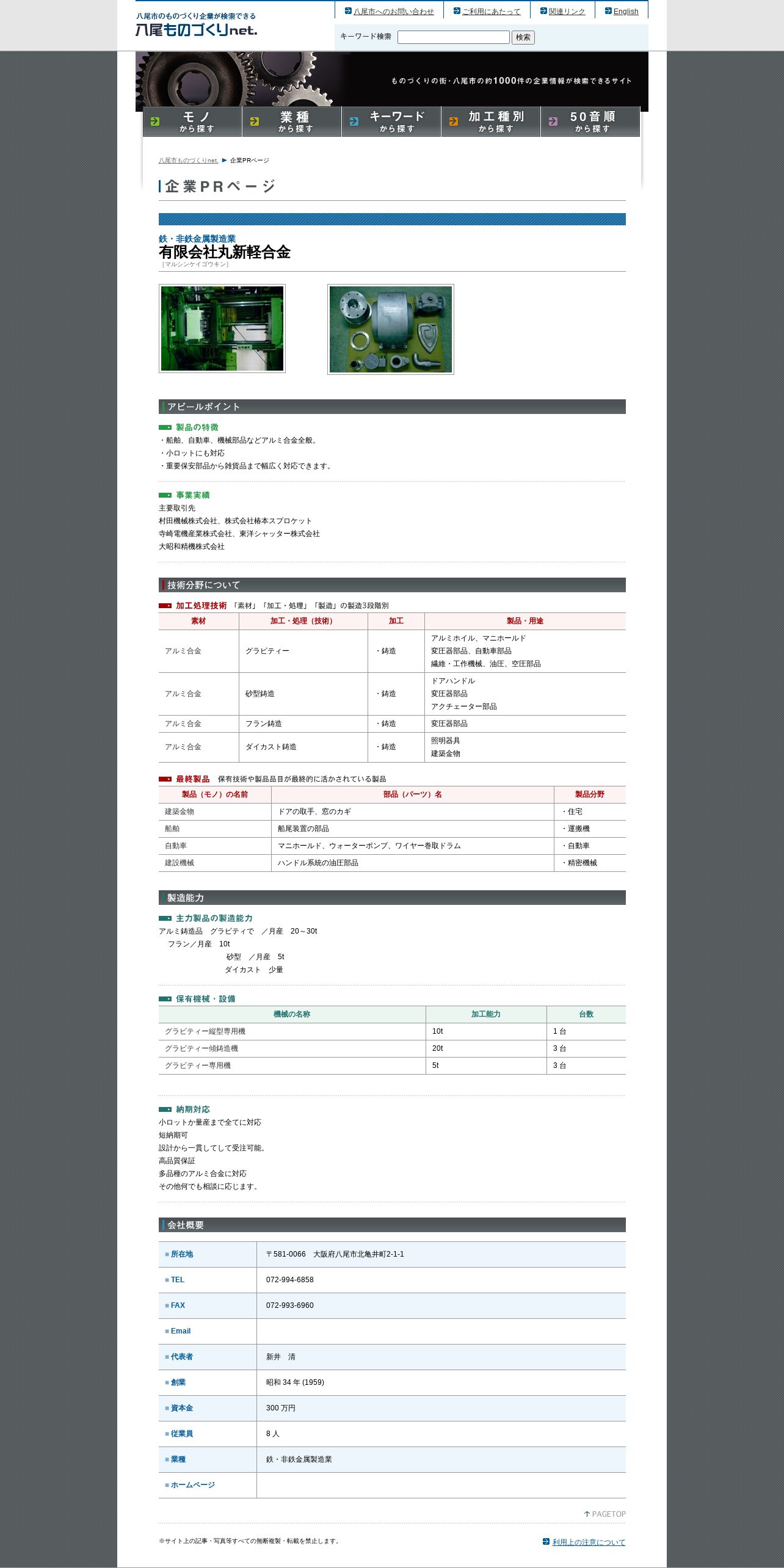Select 加工種別から探す navigation tab
The height and width of the screenshot is (1568, 784).
pyautogui.click(x=491, y=122)
